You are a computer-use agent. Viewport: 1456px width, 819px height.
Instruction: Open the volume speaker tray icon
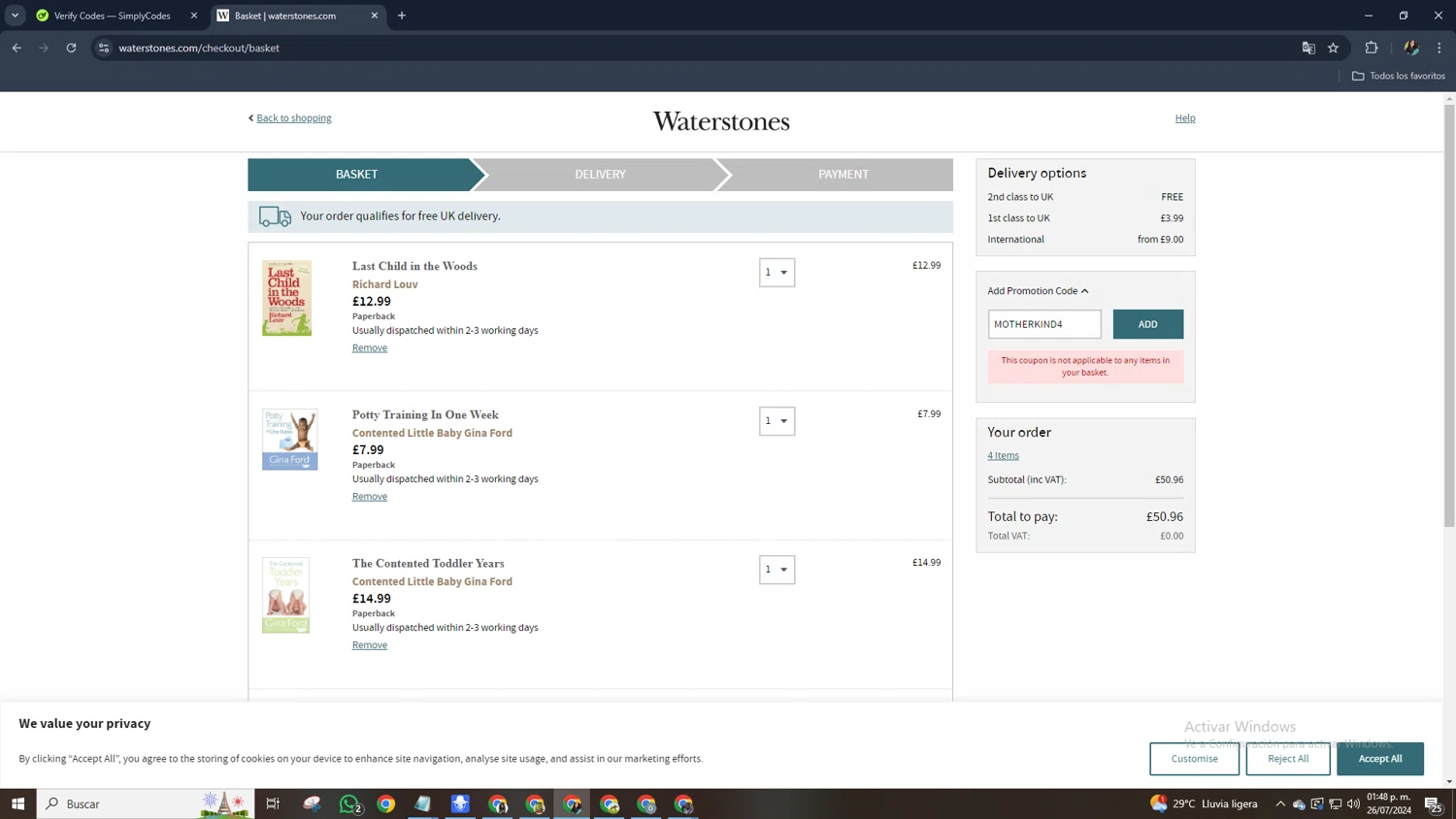pyautogui.click(x=1354, y=803)
